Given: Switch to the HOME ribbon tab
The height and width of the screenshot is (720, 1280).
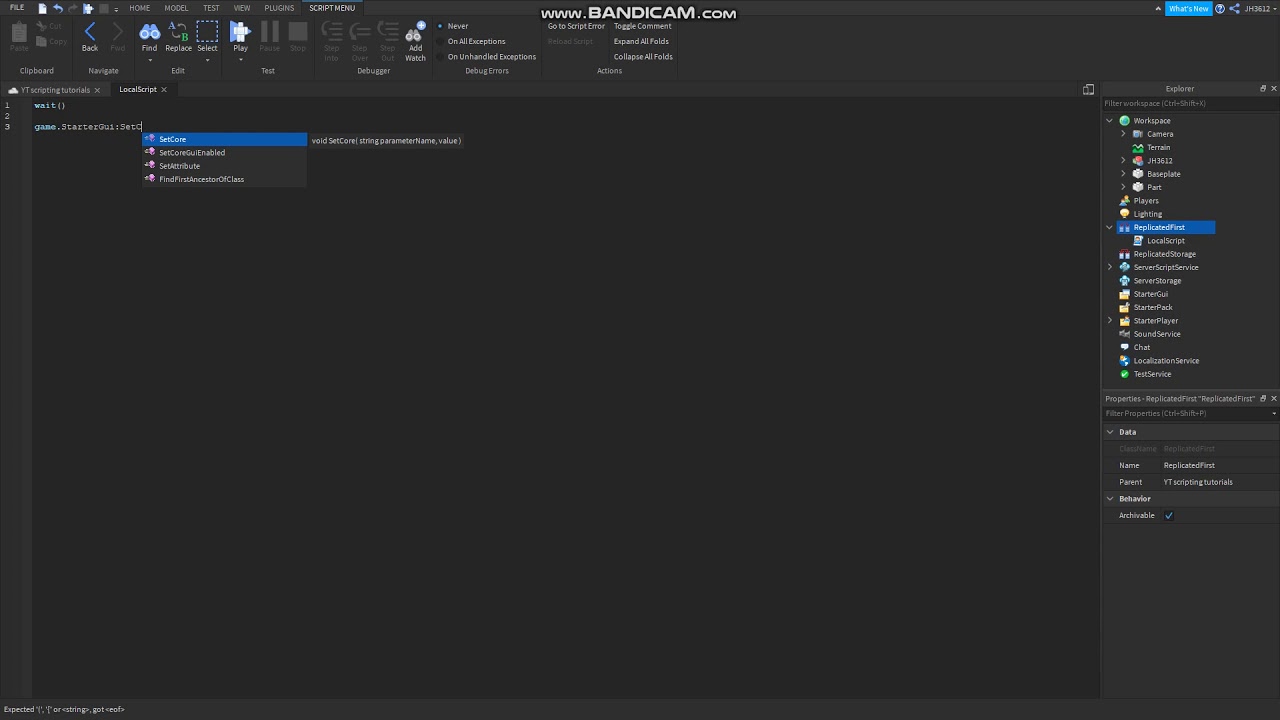Looking at the screenshot, I should coord(139,8).
